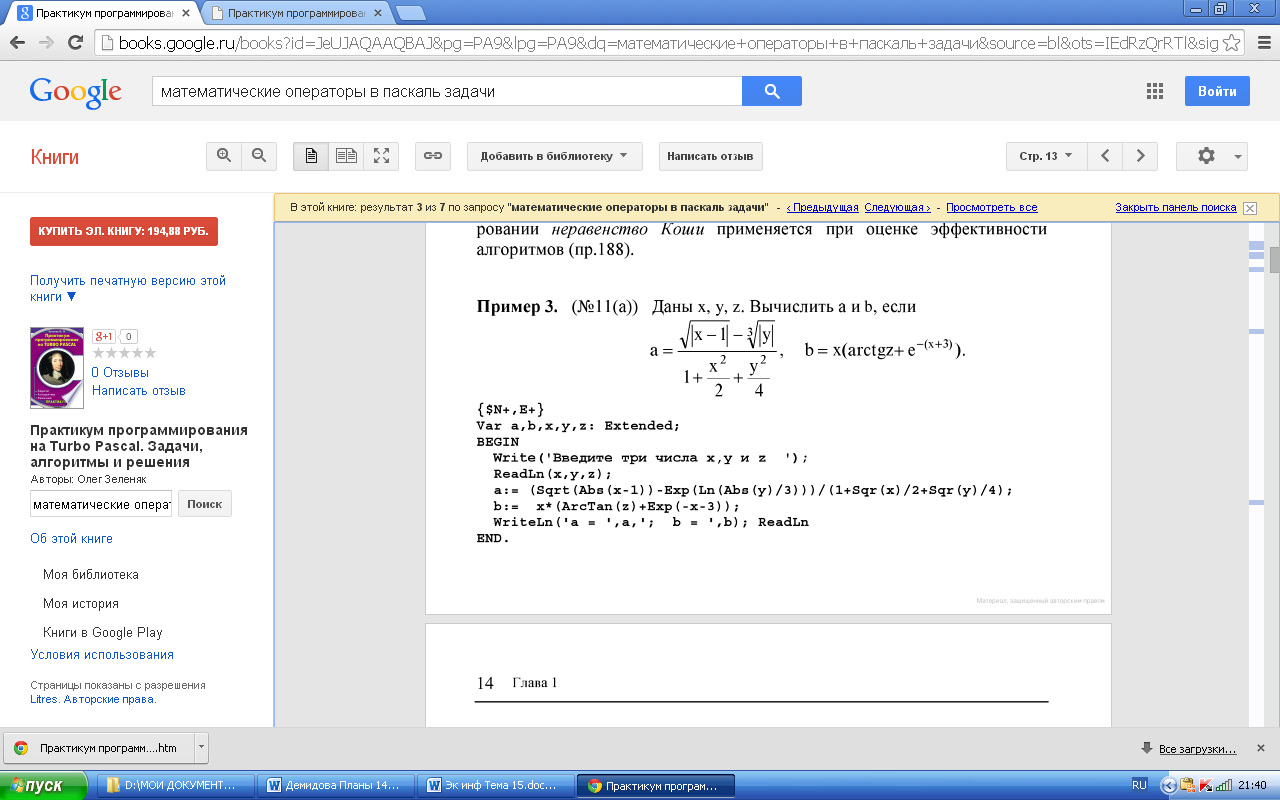This screenshot has height=800, width=1280.
Task: Open Условия использования link
Action: pyautogui.click(x=102, y=655)
